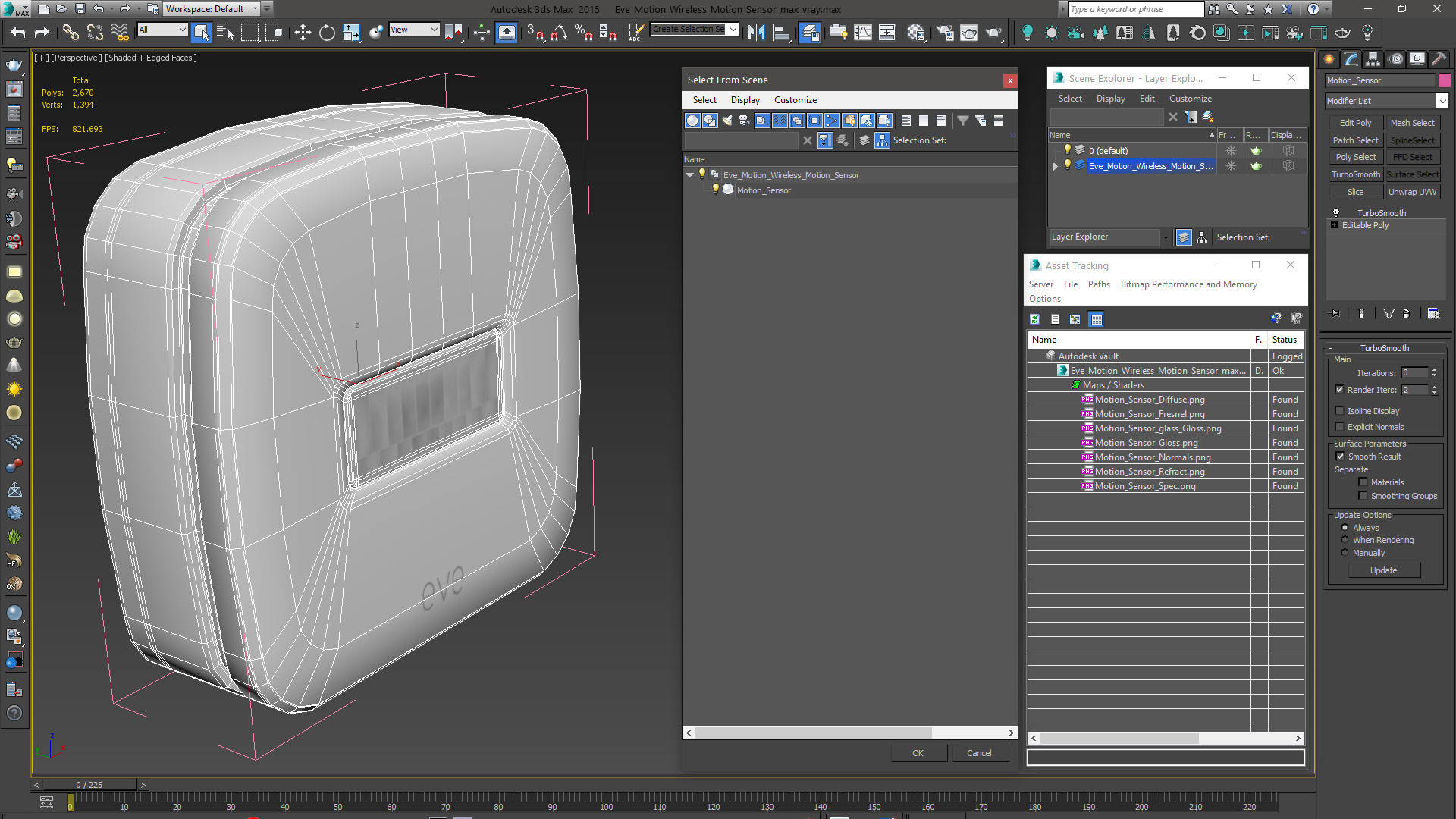The width and height of the screenshot is (1456, 819).
Task: Click the Update button in TurboSmooth
Action: coord(1383,570)
